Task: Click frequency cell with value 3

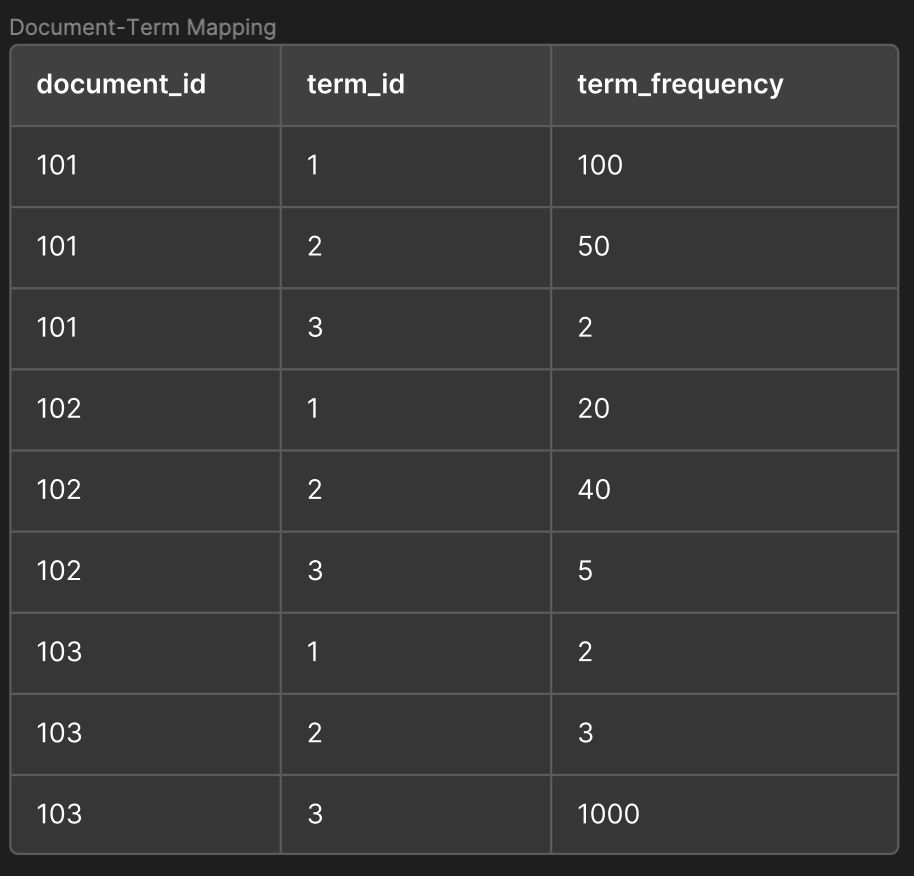Action: point(724,734)
